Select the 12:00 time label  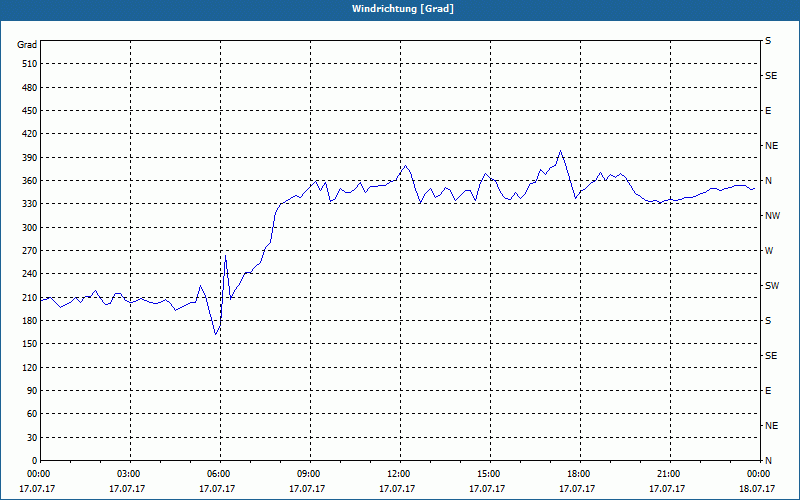pos(400,474)
